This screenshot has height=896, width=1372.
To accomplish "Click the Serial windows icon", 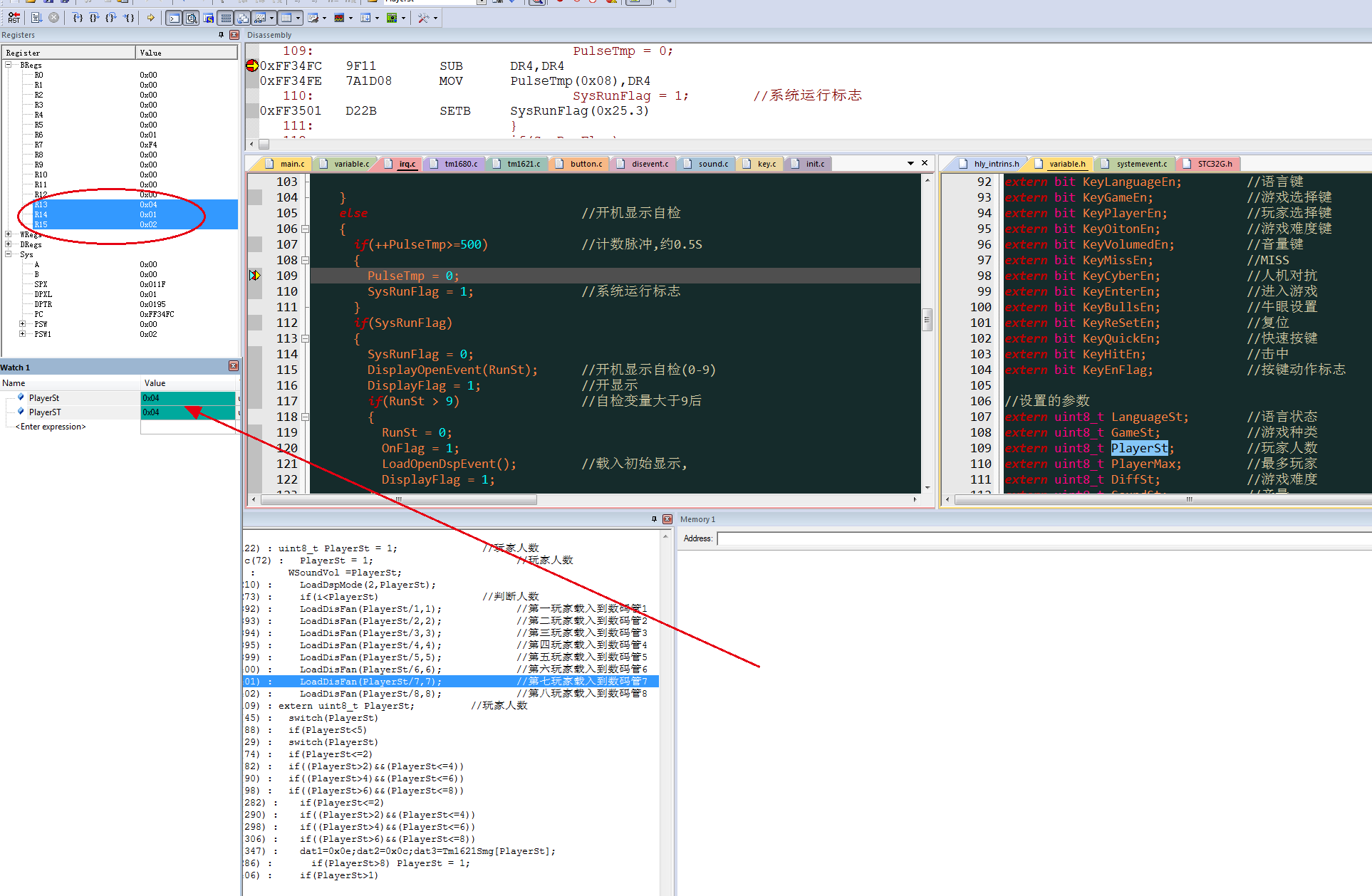I will pyautogui.click(x=313, y=18).
